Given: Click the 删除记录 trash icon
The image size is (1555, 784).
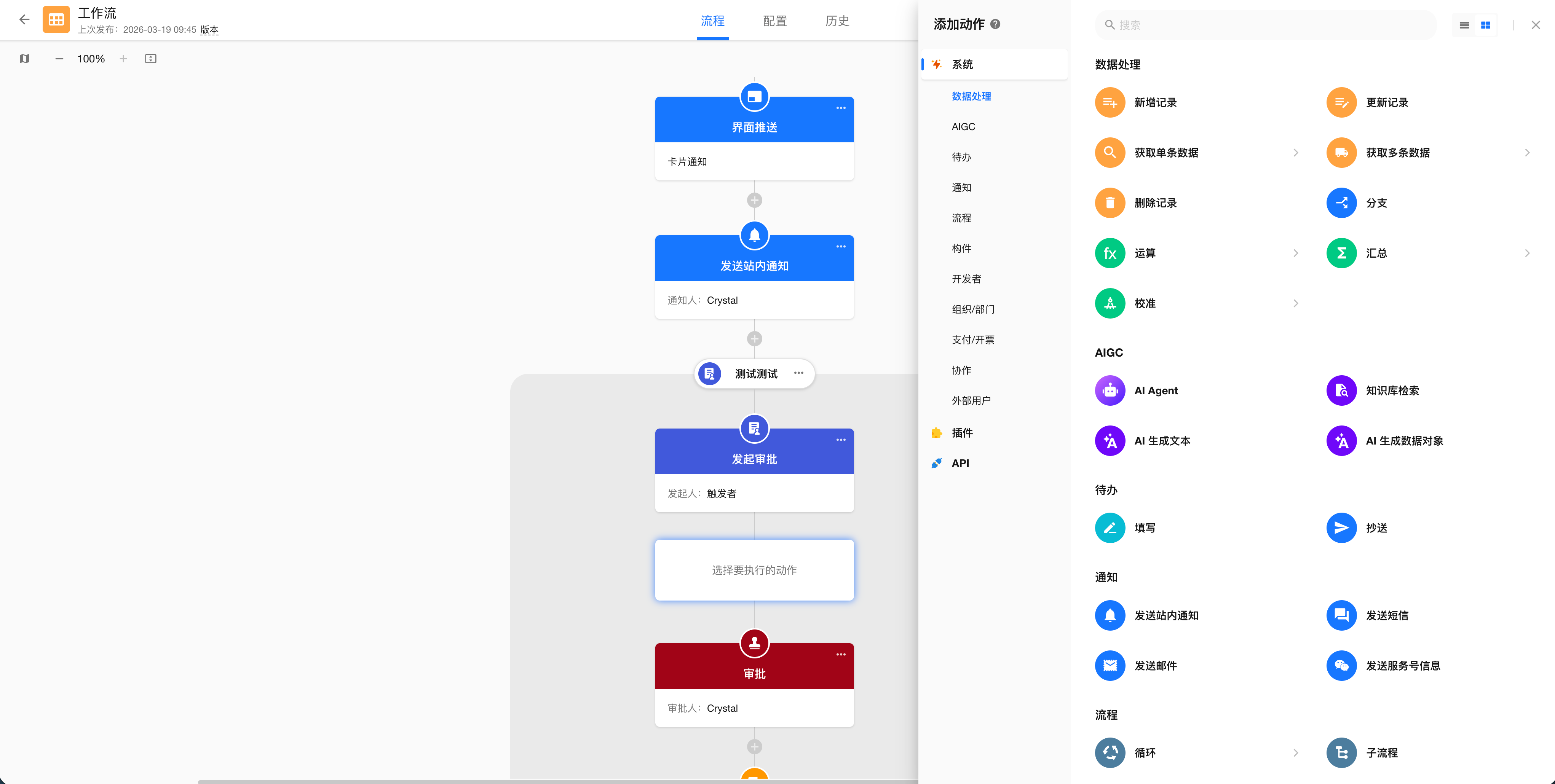Looking at the screenshot, I should 1110,203.
